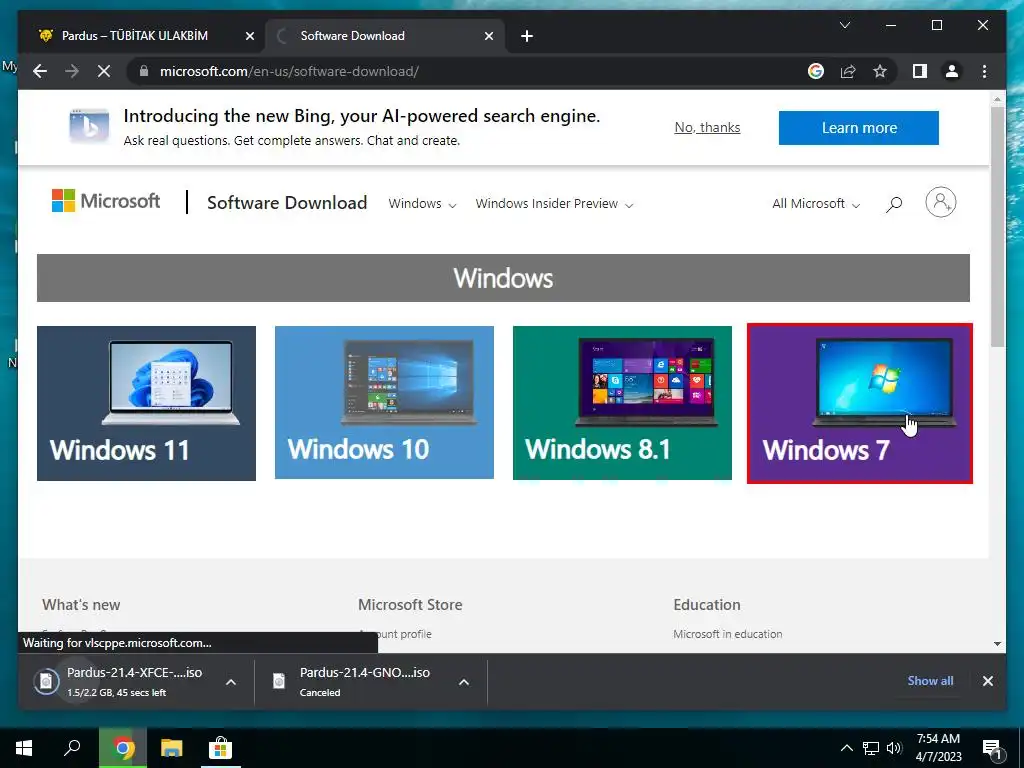Click the Microsoft logo
The image size is (1024, 768).
pos(106,201)
